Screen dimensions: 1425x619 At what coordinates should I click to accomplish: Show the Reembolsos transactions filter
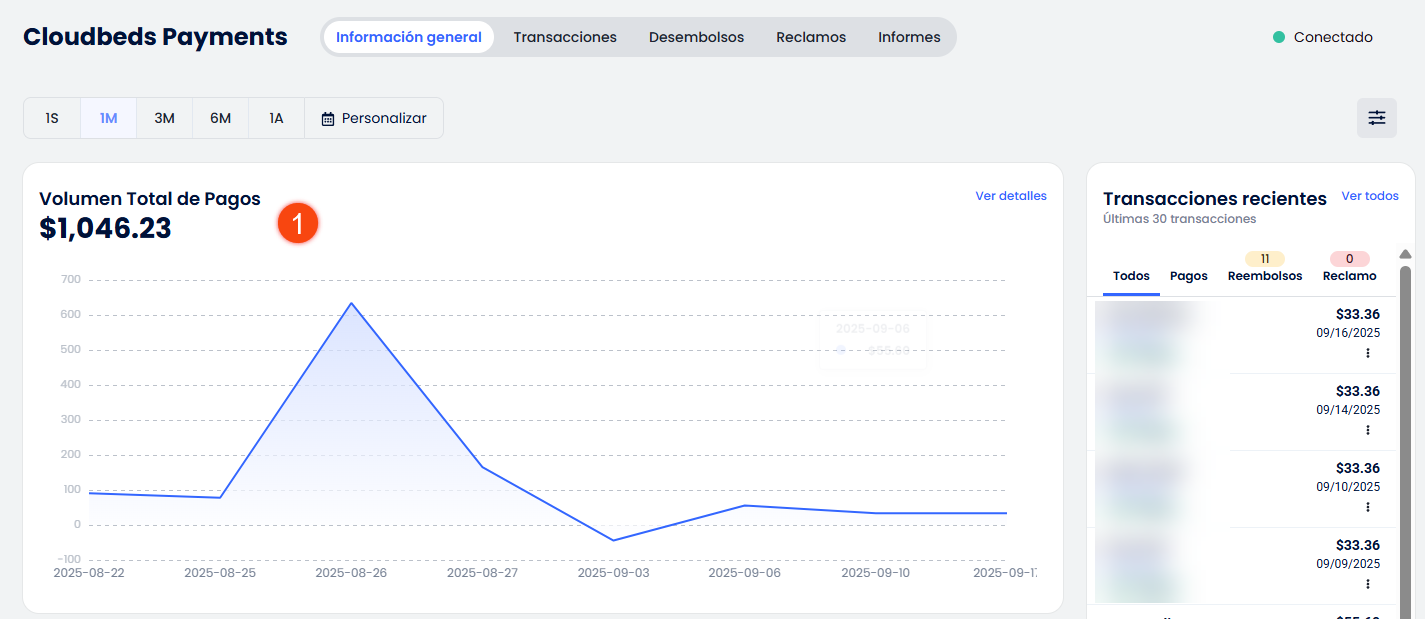pyautogui.click(x=1264, y=275)
